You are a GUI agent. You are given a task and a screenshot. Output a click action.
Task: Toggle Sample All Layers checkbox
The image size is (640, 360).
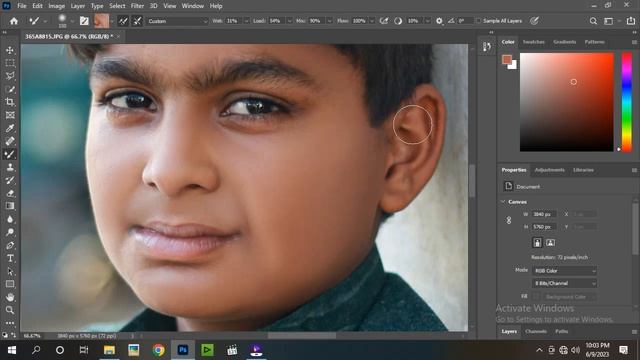click(x=478, y=21)
